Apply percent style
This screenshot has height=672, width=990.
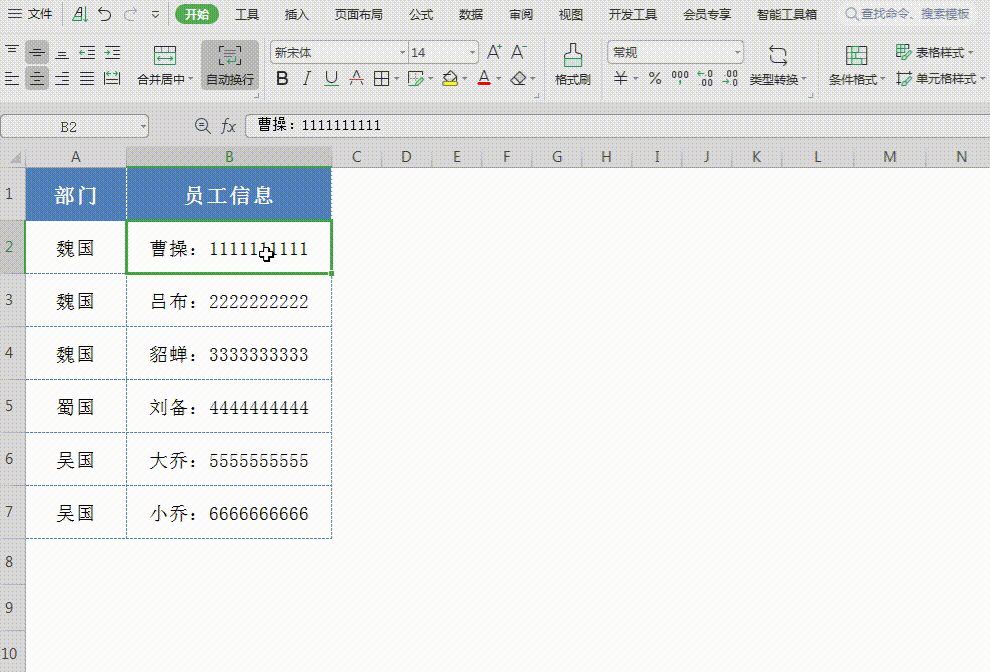[655, 78]
